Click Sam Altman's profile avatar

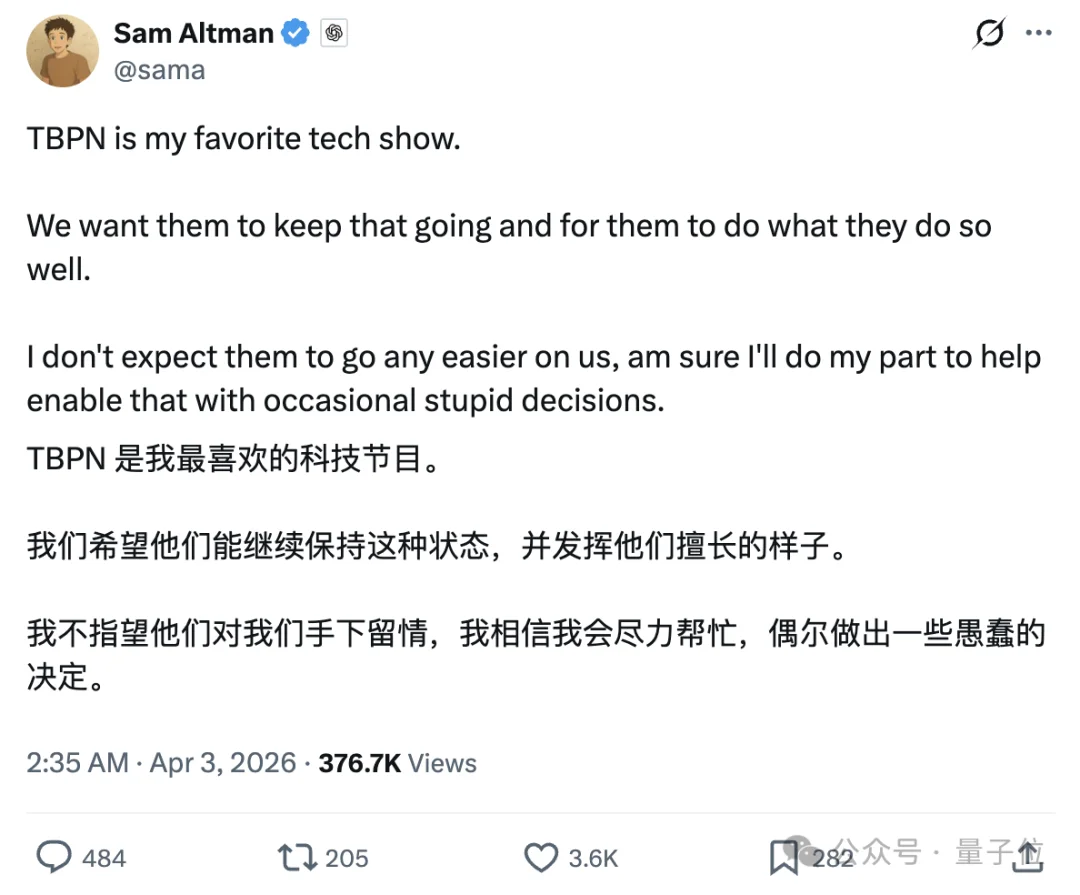click(x=62, y=50)
